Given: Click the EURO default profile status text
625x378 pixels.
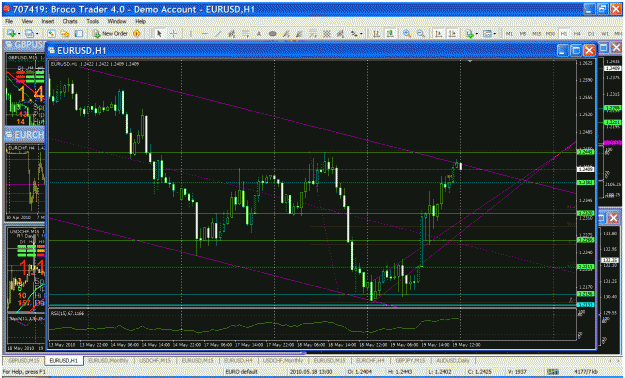Looking at the screenshot, I should (x=243, y=372).
